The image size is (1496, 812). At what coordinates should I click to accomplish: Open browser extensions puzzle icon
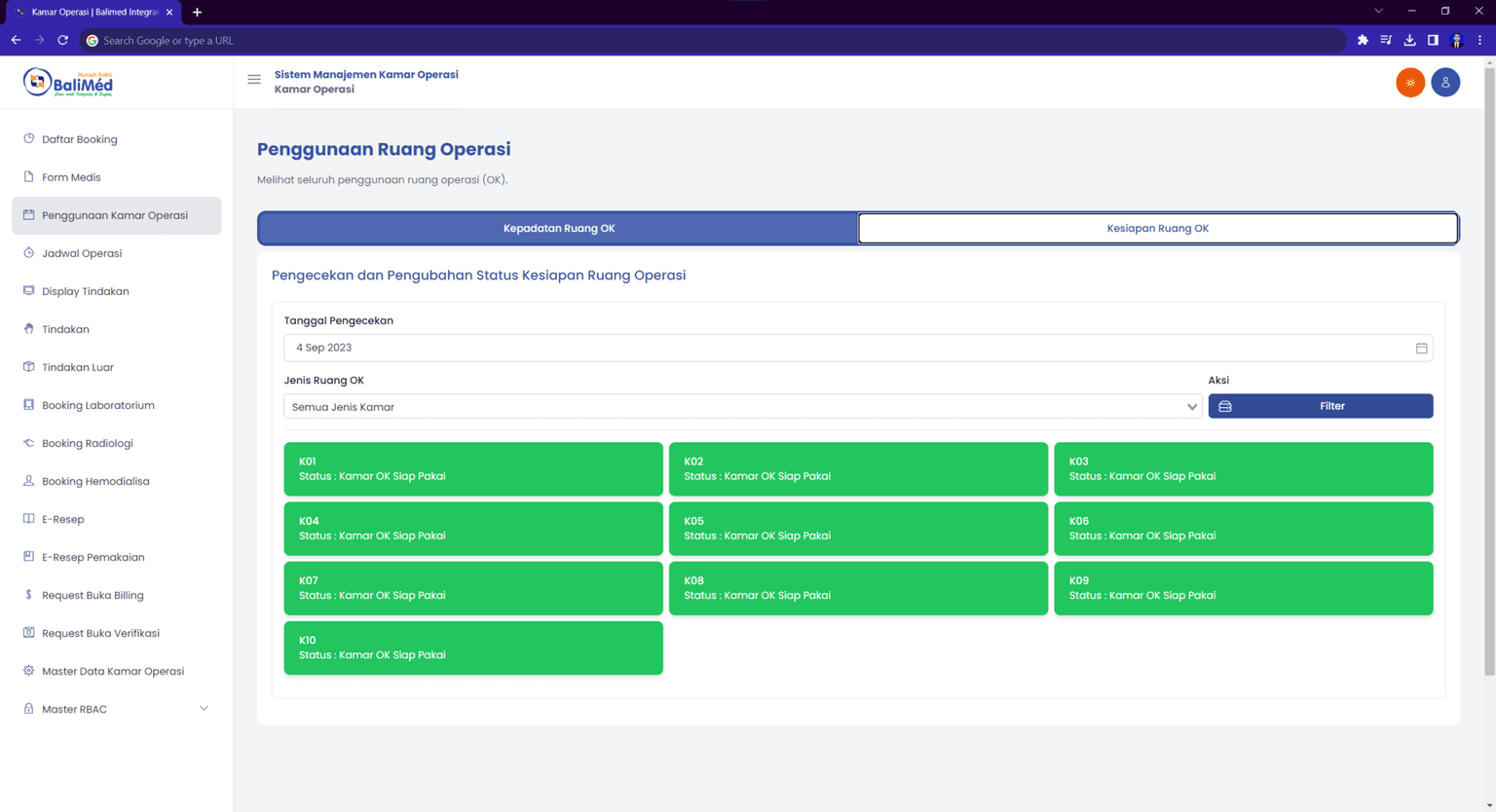(1363, 40)
